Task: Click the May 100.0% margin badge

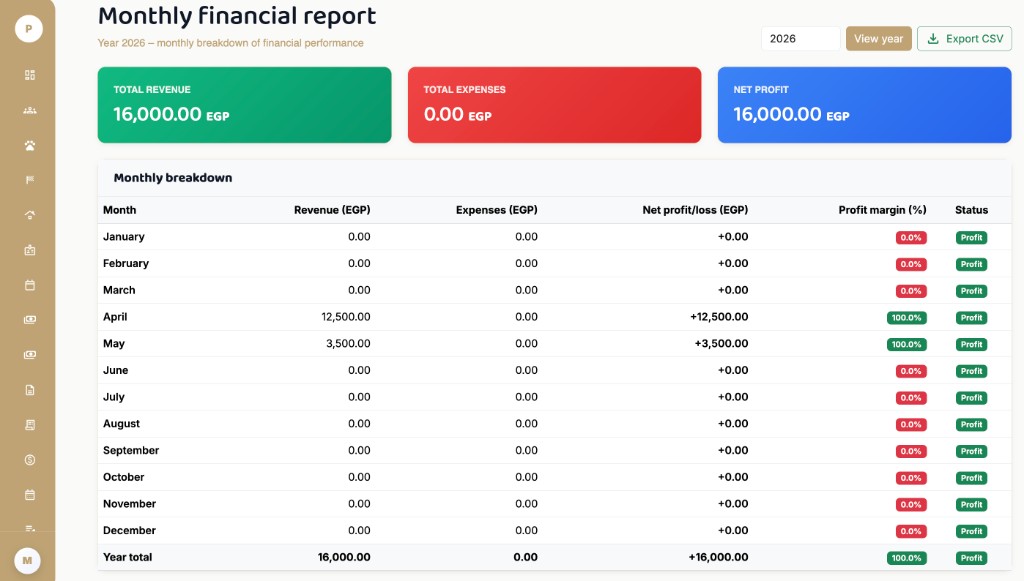Action: 906,345
